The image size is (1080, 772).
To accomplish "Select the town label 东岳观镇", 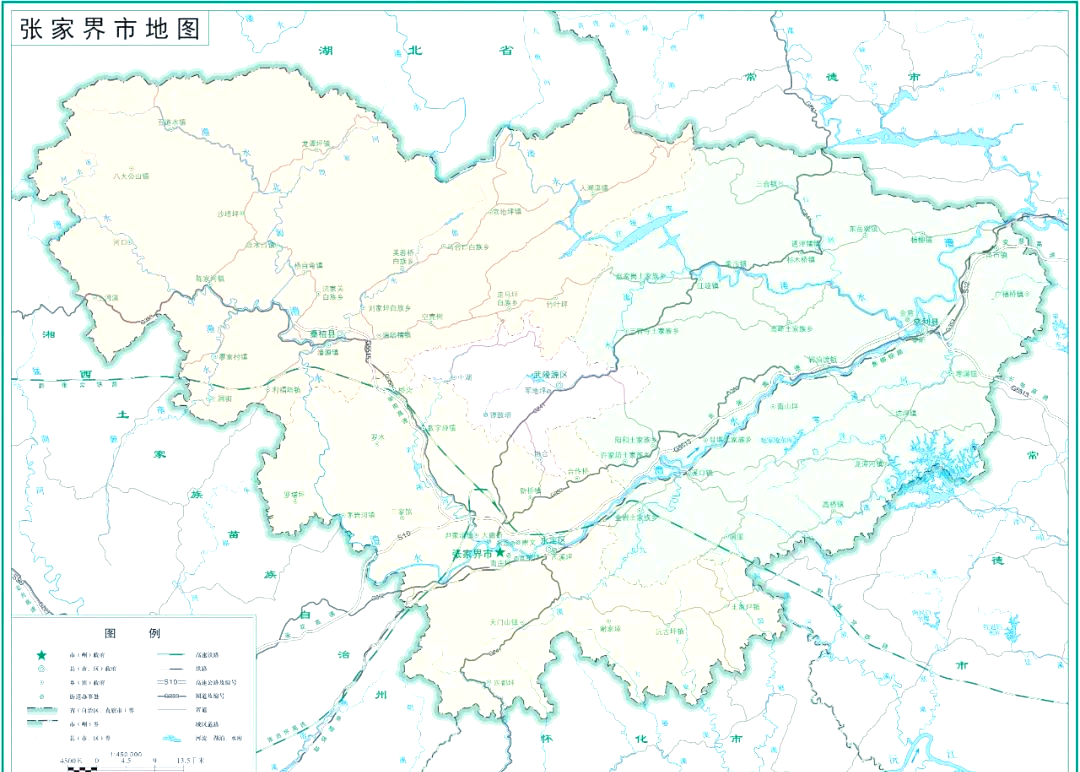I will coord(864,229).
